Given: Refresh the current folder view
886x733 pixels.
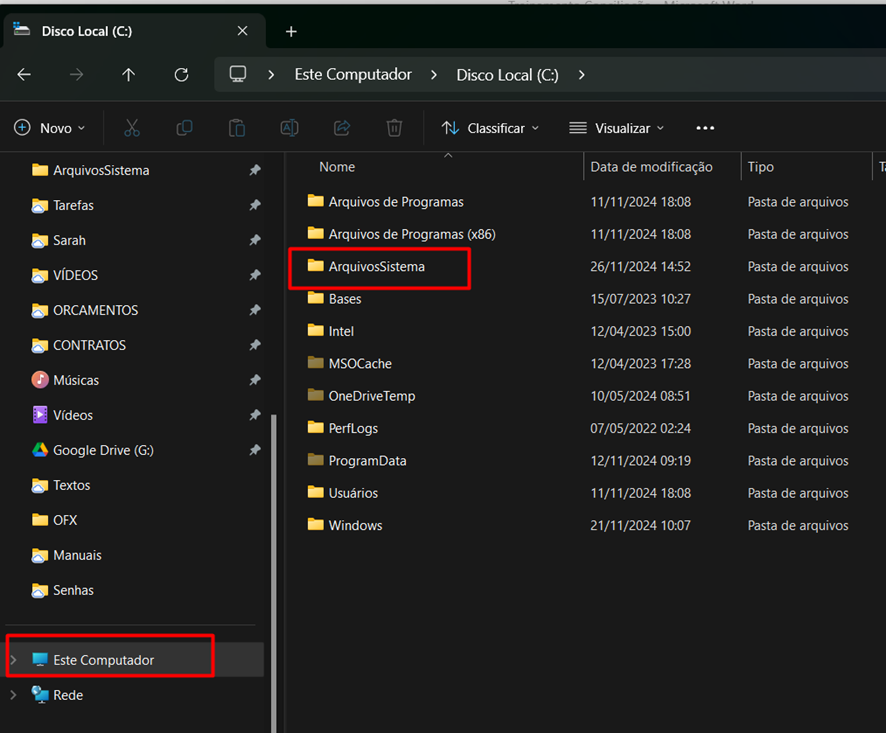Looking at the screenshot, I should coord(181,75).
